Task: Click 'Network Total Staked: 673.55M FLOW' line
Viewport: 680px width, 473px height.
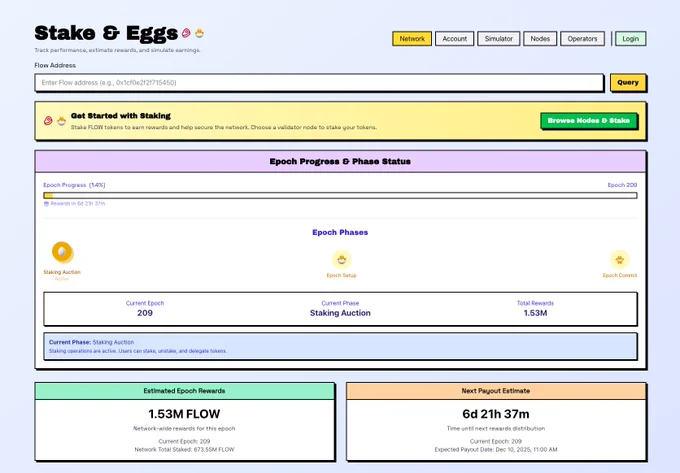Action: coord(184,450)
